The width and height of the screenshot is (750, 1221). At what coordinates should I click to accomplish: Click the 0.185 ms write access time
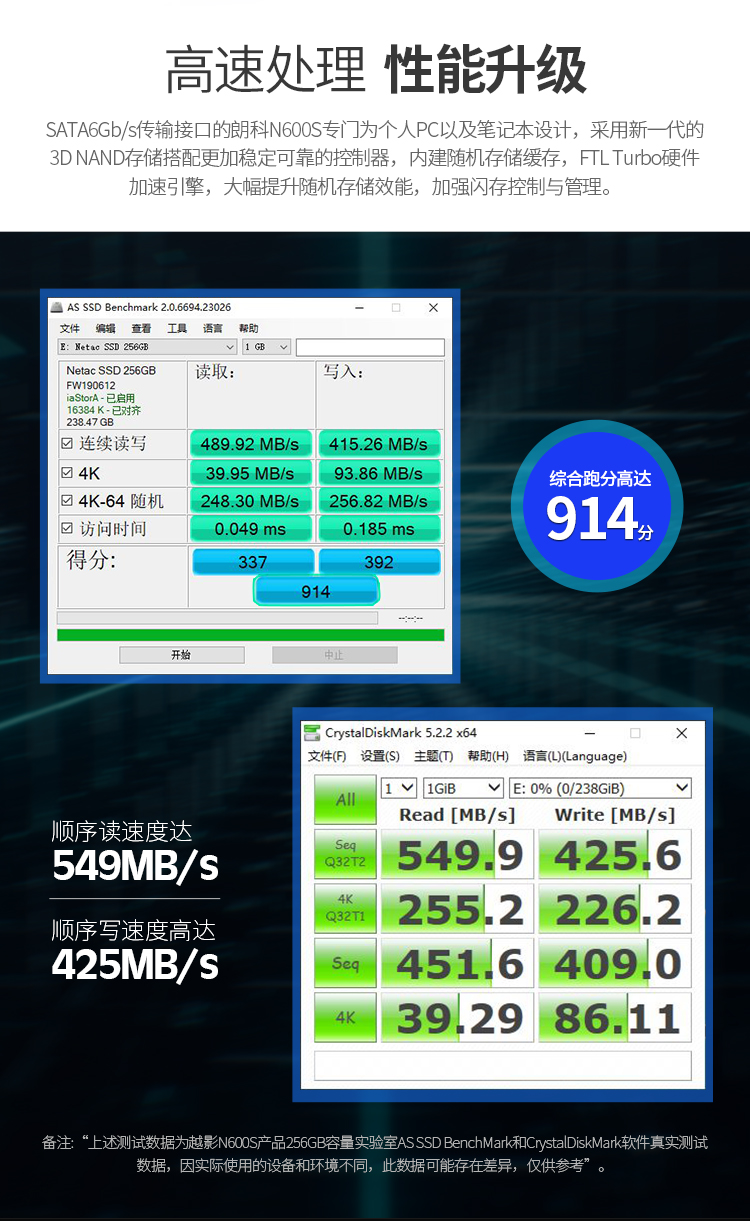[x=379, y=529]
